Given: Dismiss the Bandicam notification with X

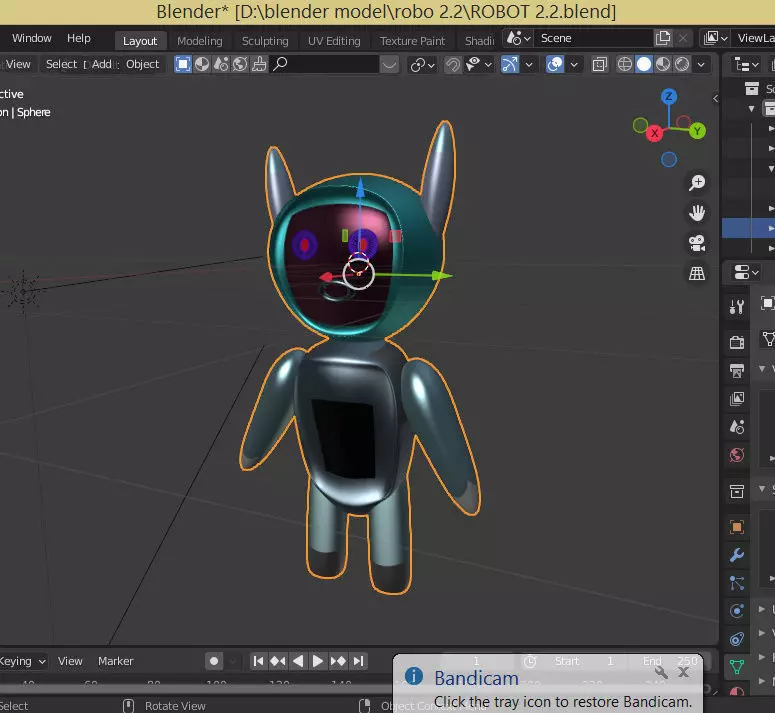Looking at the screenshot, I should coord(684,672).
